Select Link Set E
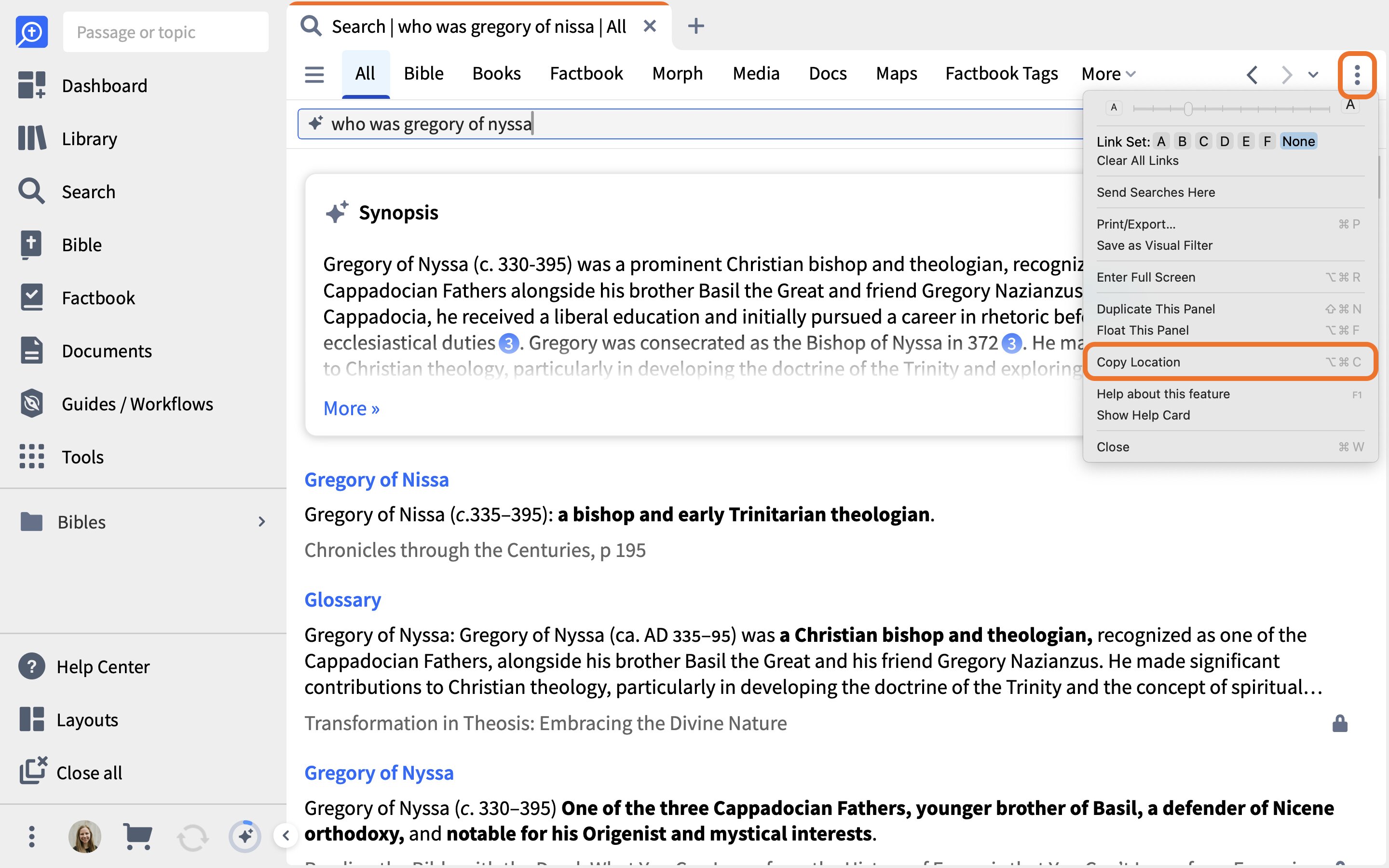1389x868 pixels. [1246, 141]
